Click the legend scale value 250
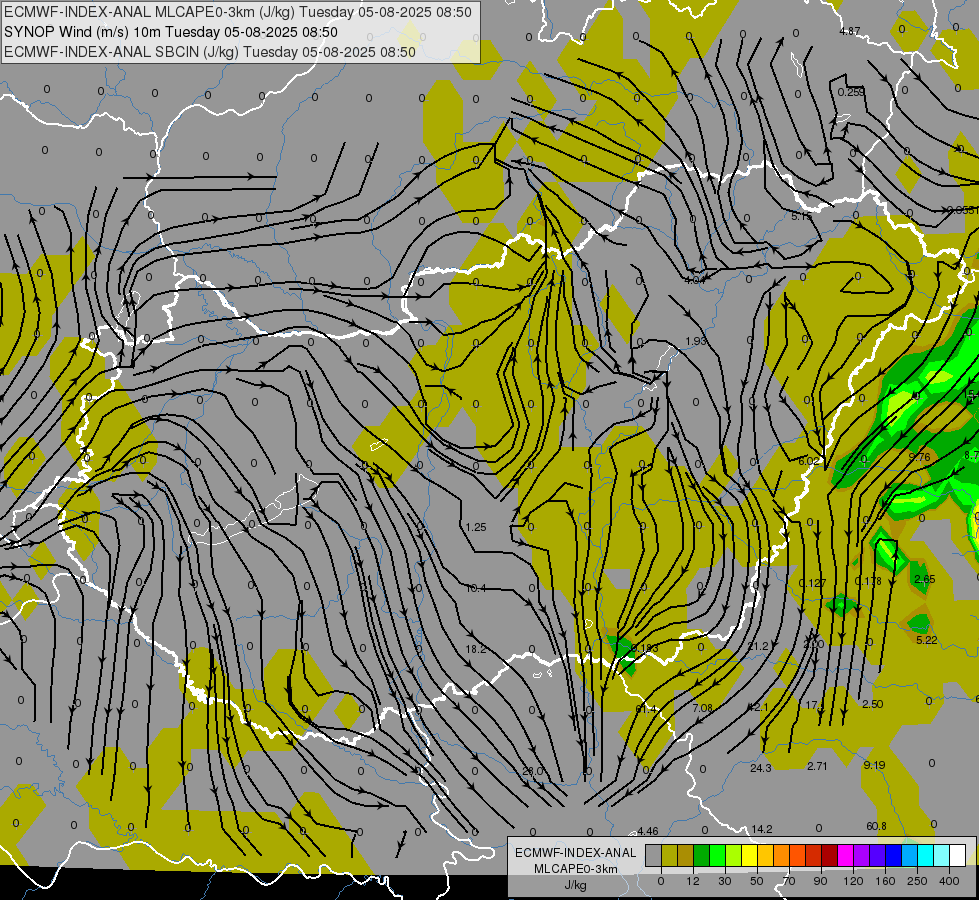 coord(917,881)
